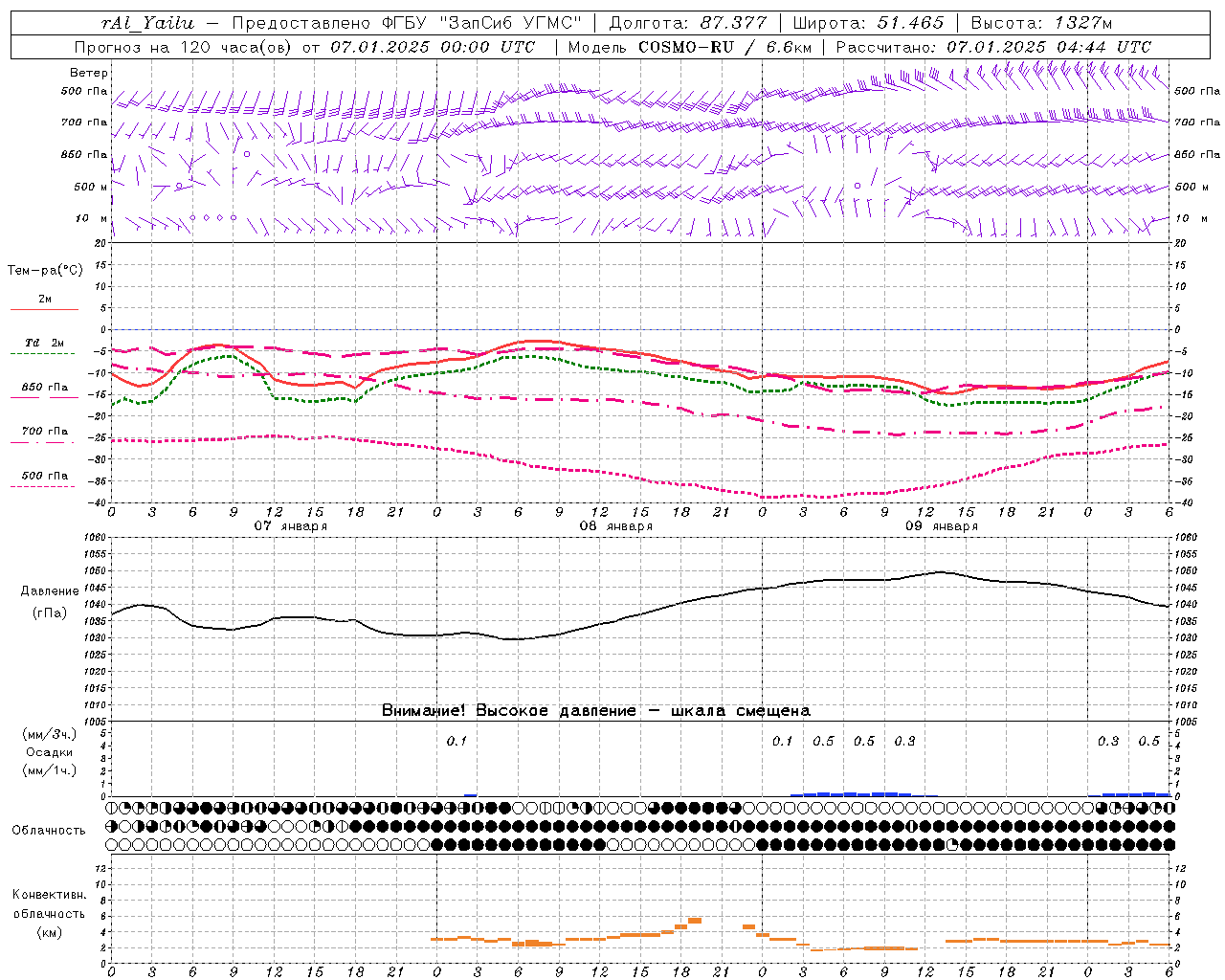Select the 500 м wind level label at left

(x=91, y=187)
